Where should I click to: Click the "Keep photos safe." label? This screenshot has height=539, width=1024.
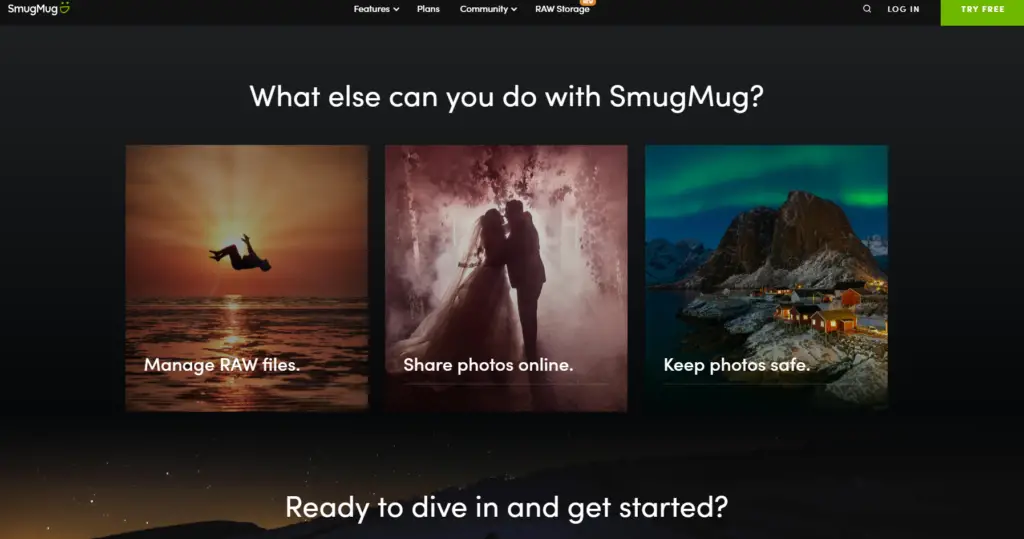[736, 365]
